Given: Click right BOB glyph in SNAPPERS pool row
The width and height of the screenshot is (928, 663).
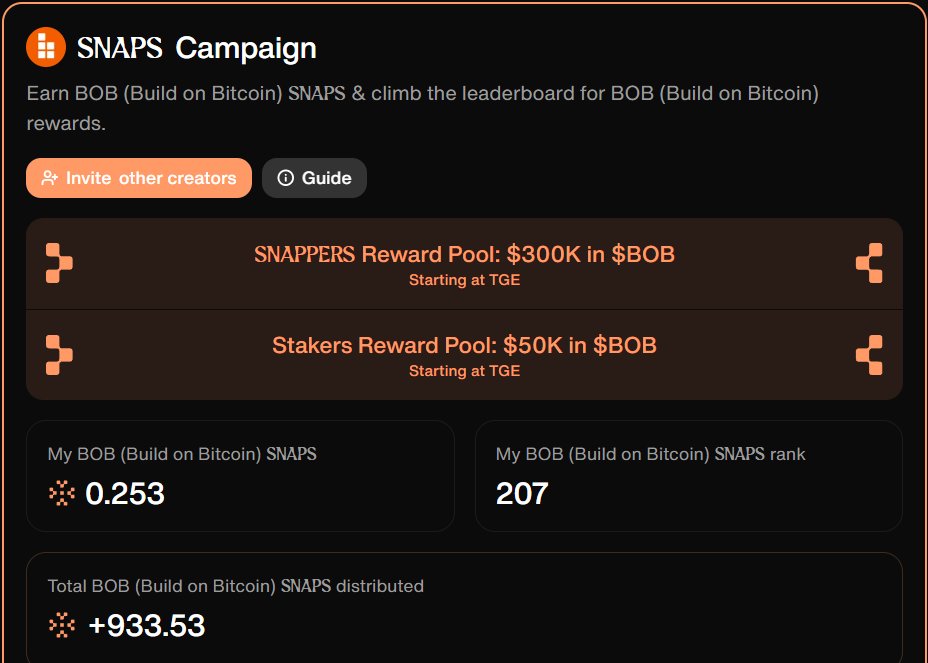Looking at the screenshot, I should tap(869, 263).
